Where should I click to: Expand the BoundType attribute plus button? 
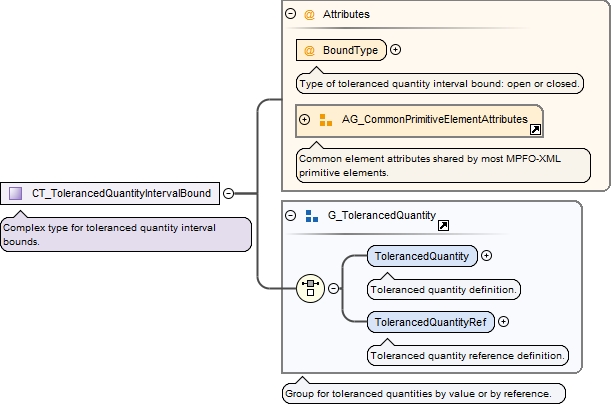pyautogui.click(x=395, y=50)
